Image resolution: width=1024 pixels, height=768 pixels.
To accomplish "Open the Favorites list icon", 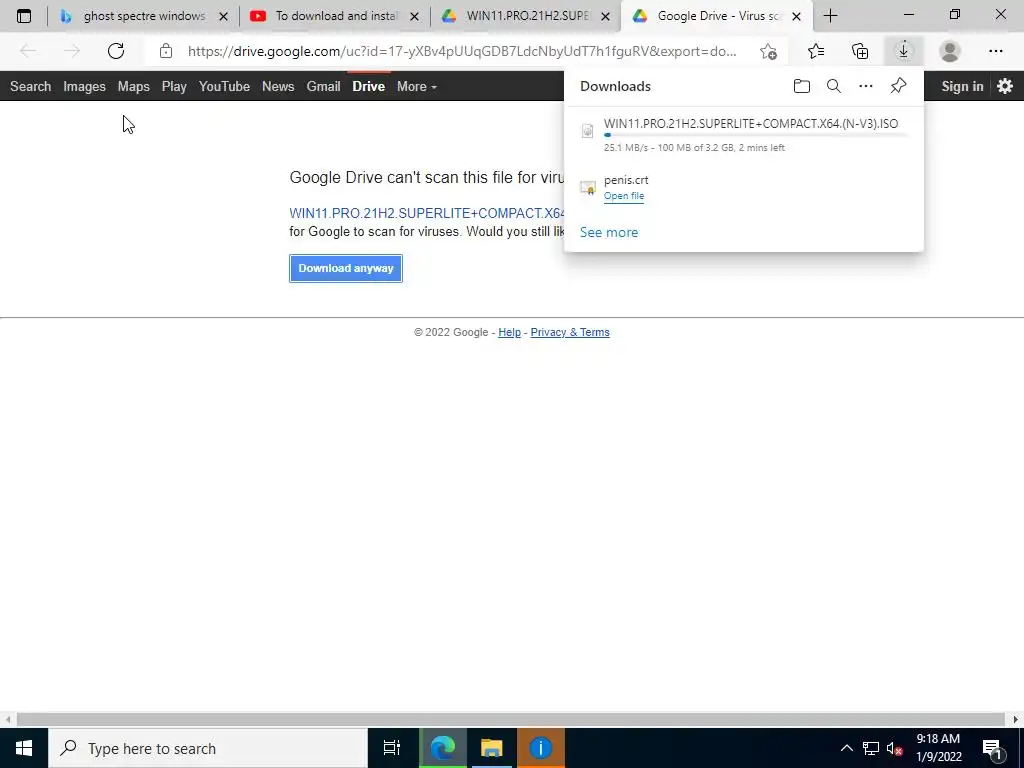I will pyautogui.click(x=816, y=51).
